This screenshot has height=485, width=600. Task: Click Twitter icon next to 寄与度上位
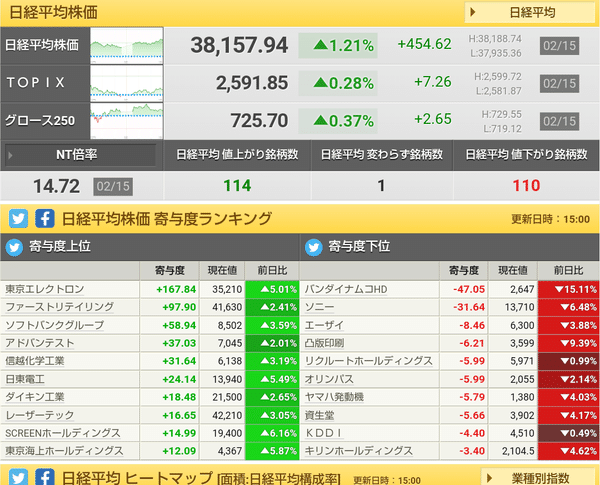click(x=15, y=247)
